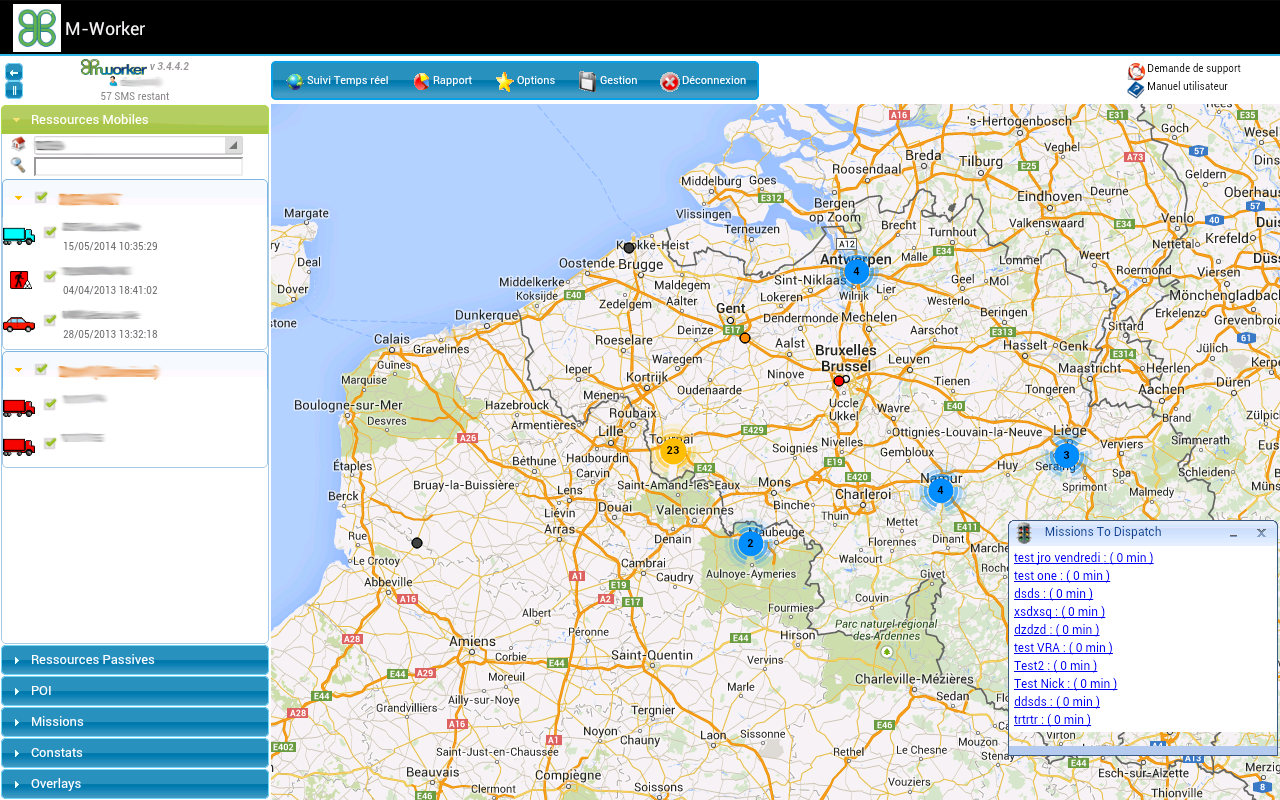This screenshot has width=1280, height=800.
Task: Click the M-Worker logo in the header
Action: coord(37,28)
